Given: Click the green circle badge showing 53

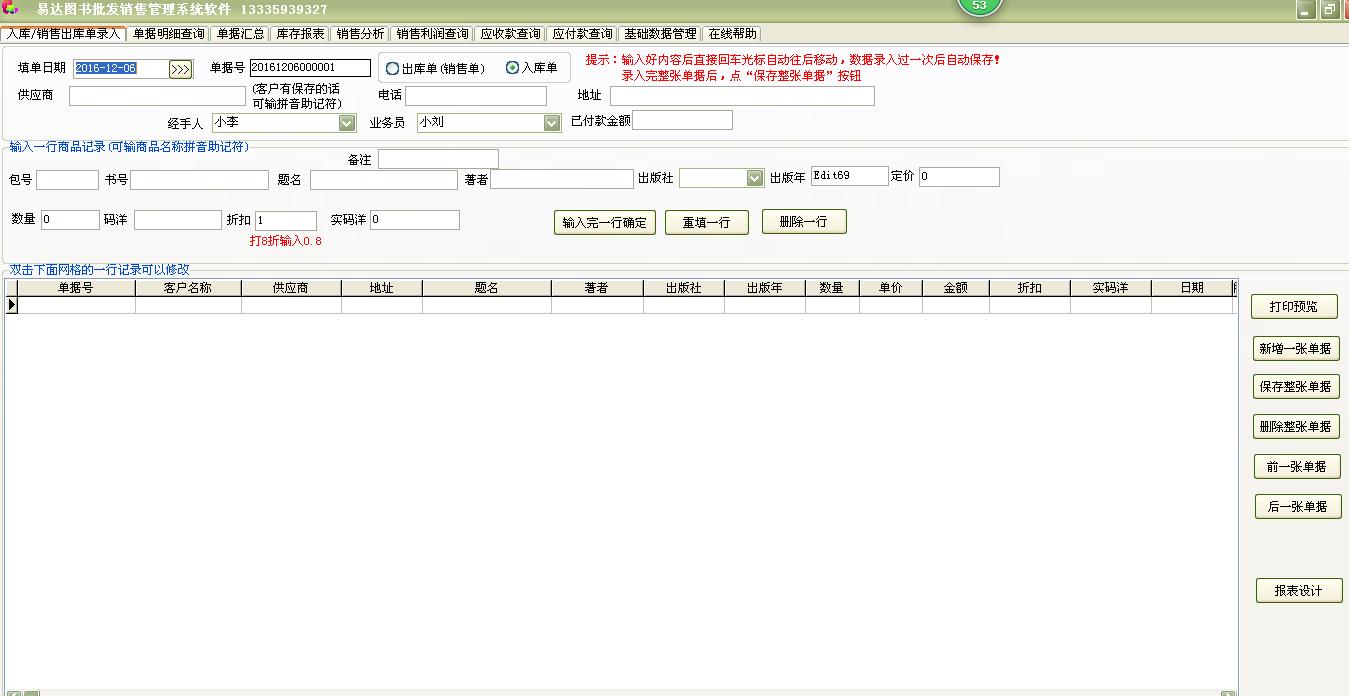Looking at the screenshot, I should coord(979,6).
